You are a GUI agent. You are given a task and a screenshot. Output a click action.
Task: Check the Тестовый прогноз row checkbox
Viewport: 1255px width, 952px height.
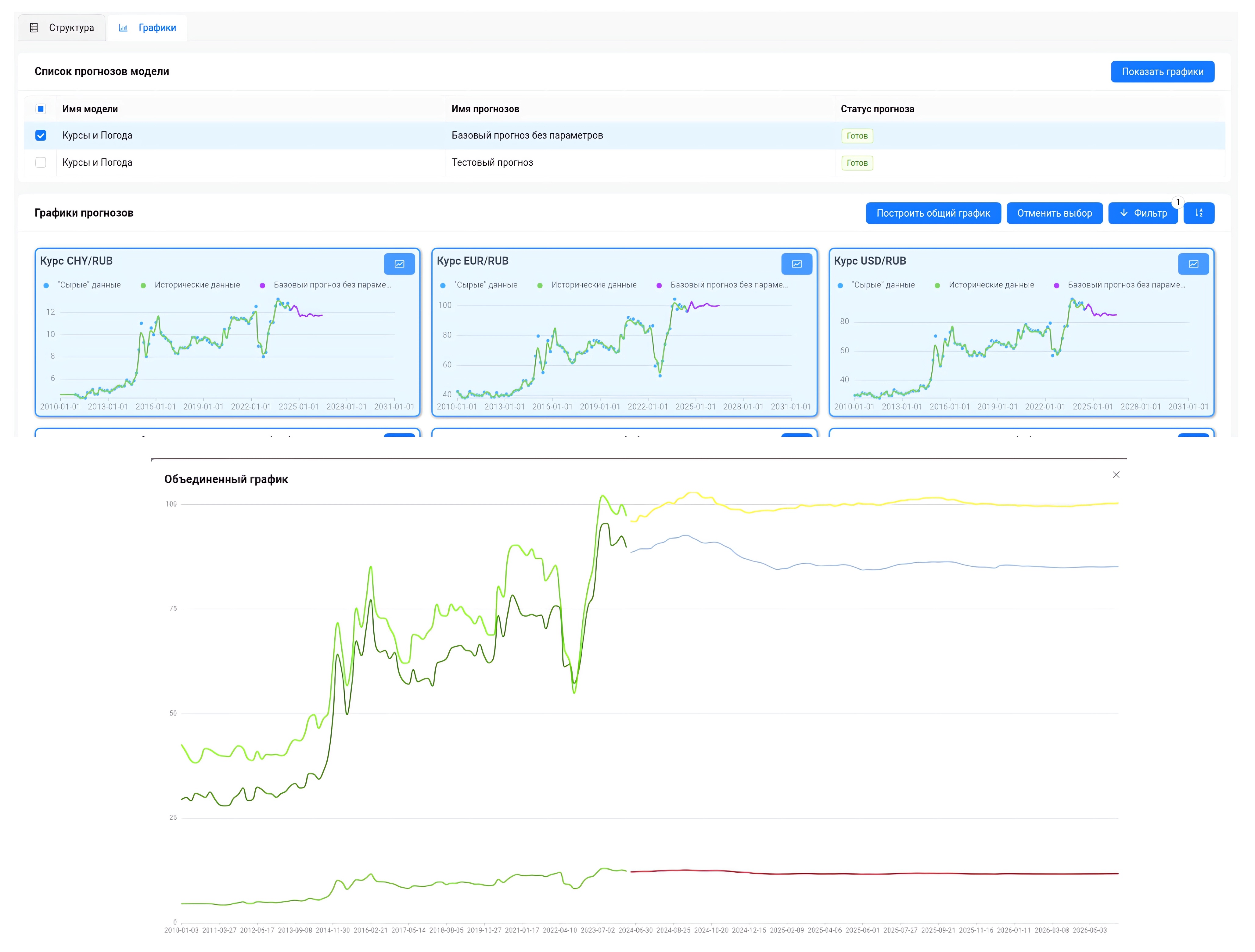(41, 163)
